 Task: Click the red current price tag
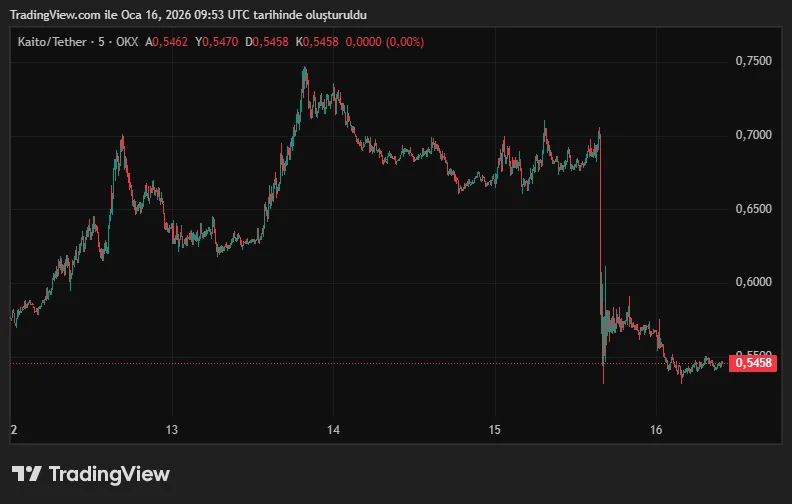[x=753, y=363]
